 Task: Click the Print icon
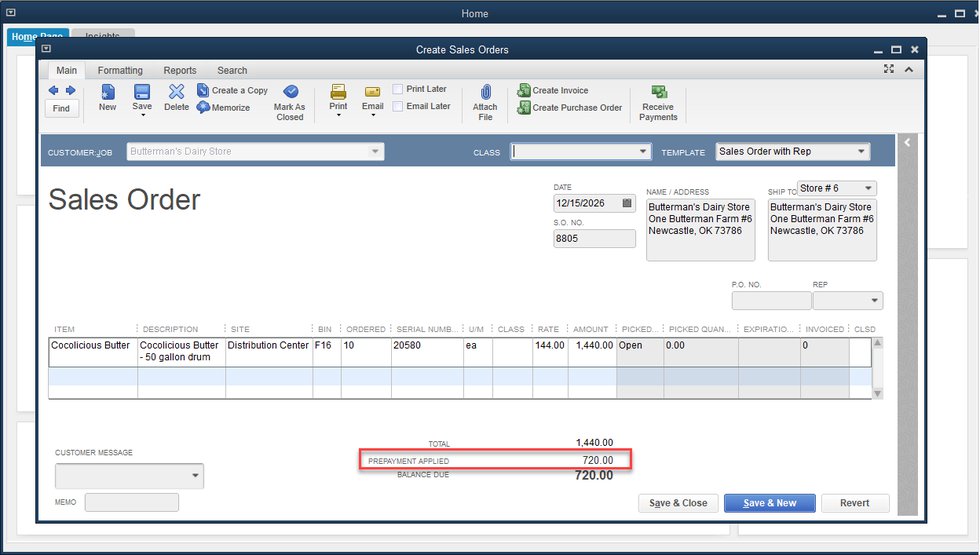point(338,92)
